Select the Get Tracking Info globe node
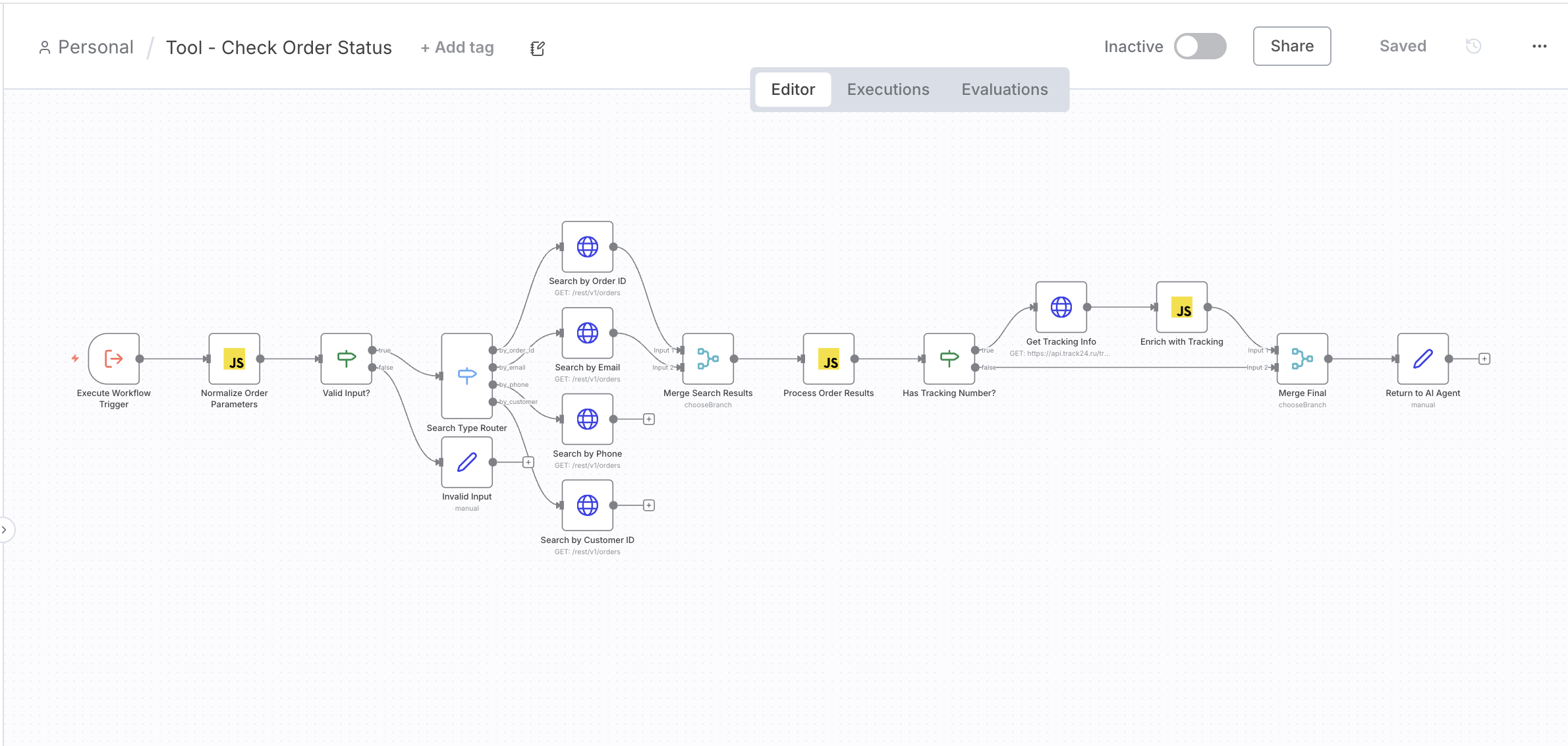 [x=1061, y=307]
